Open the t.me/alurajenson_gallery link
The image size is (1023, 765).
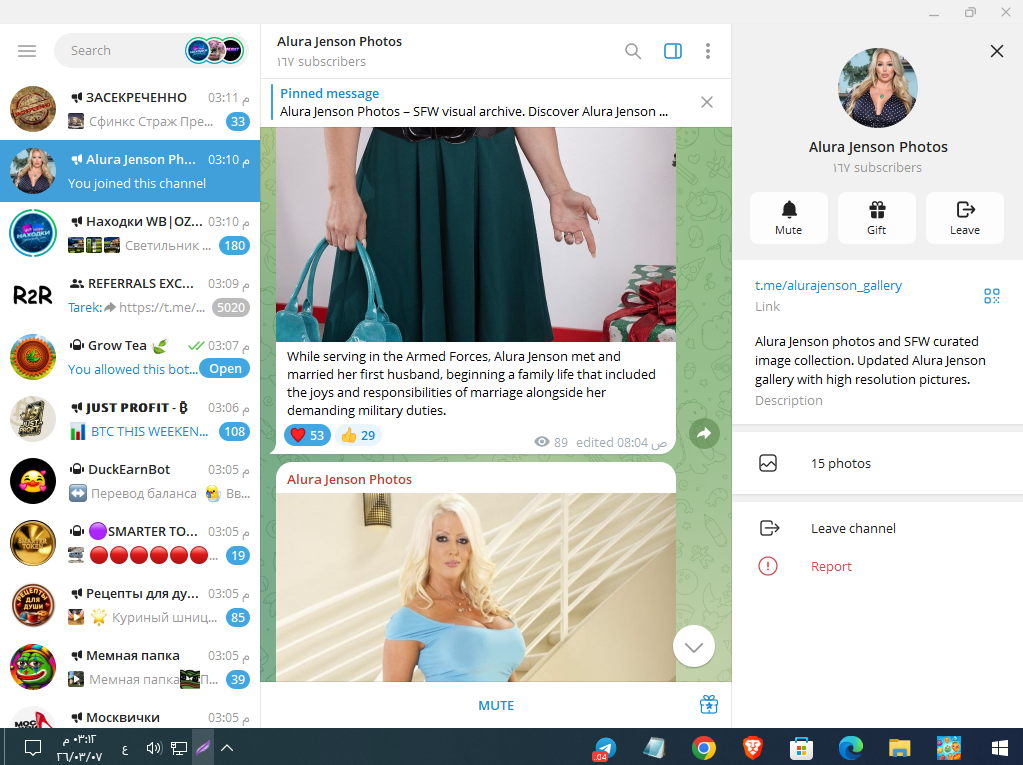(x=828, y=286)
